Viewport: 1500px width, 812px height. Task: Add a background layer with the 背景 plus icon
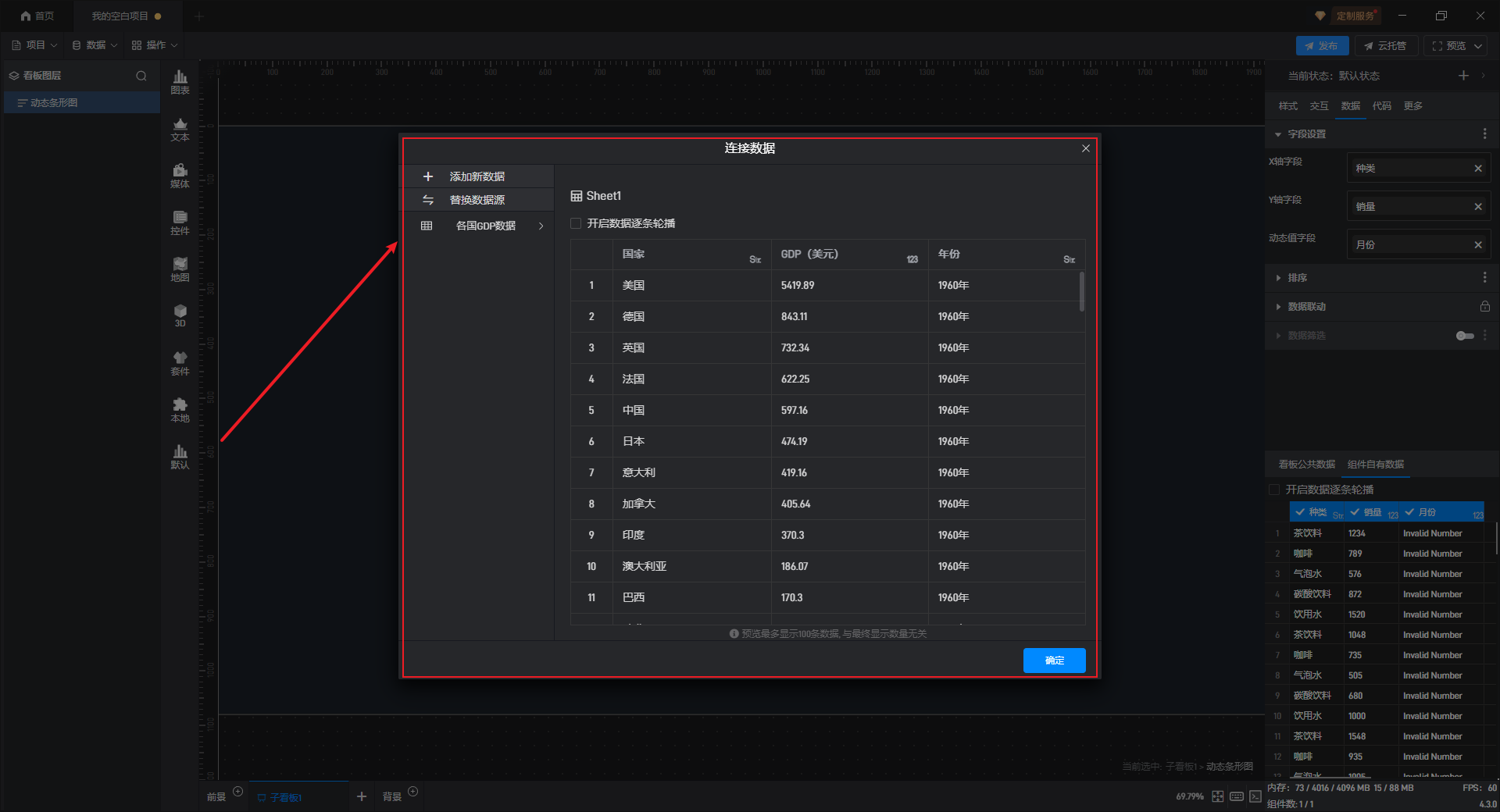click(413, 792)
